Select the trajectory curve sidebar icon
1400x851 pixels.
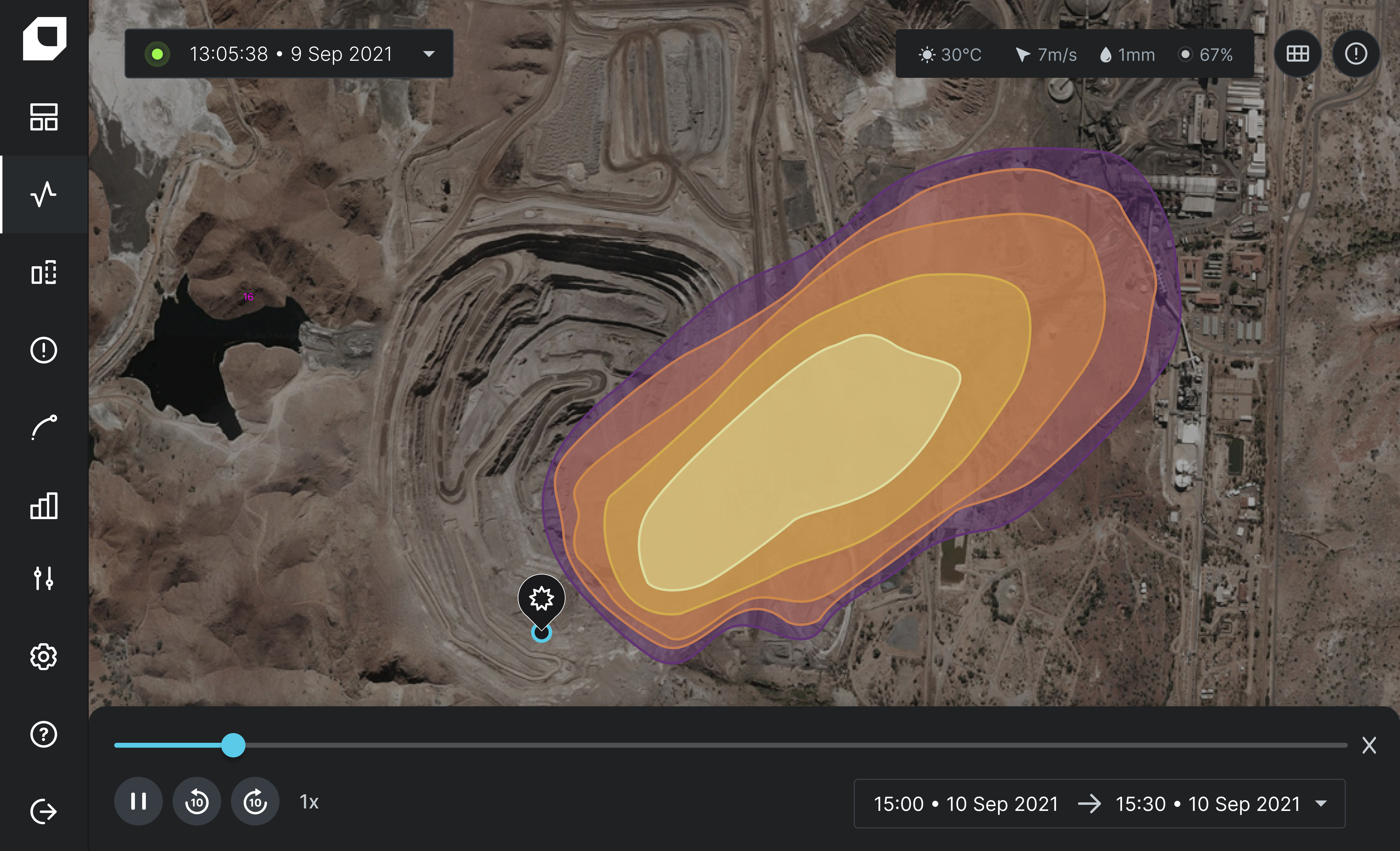pyautogui.click(x=44, y=427)
